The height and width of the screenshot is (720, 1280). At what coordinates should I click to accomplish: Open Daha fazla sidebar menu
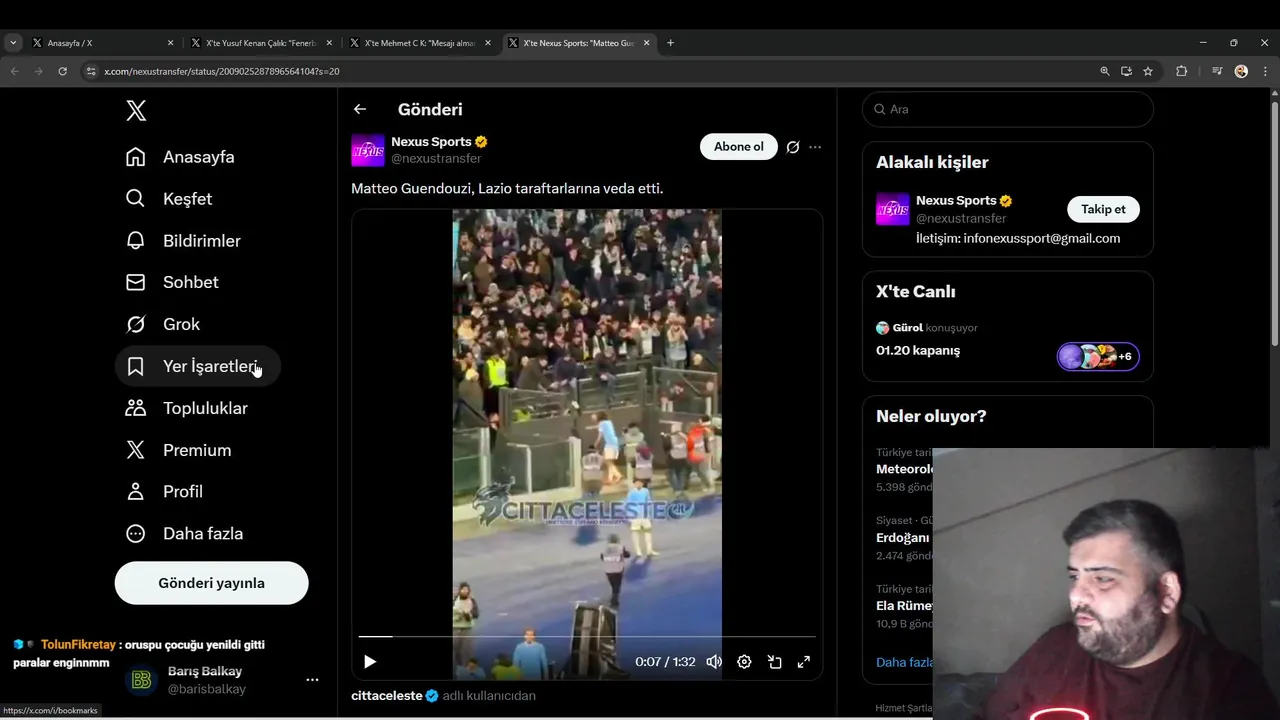[185, 534]
